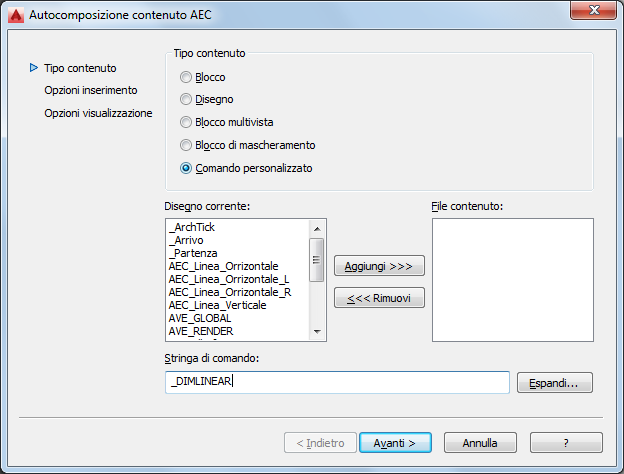Click Aggiungi >>> button
This screenshot has height=474, width=624.
(x=379, y=266)
